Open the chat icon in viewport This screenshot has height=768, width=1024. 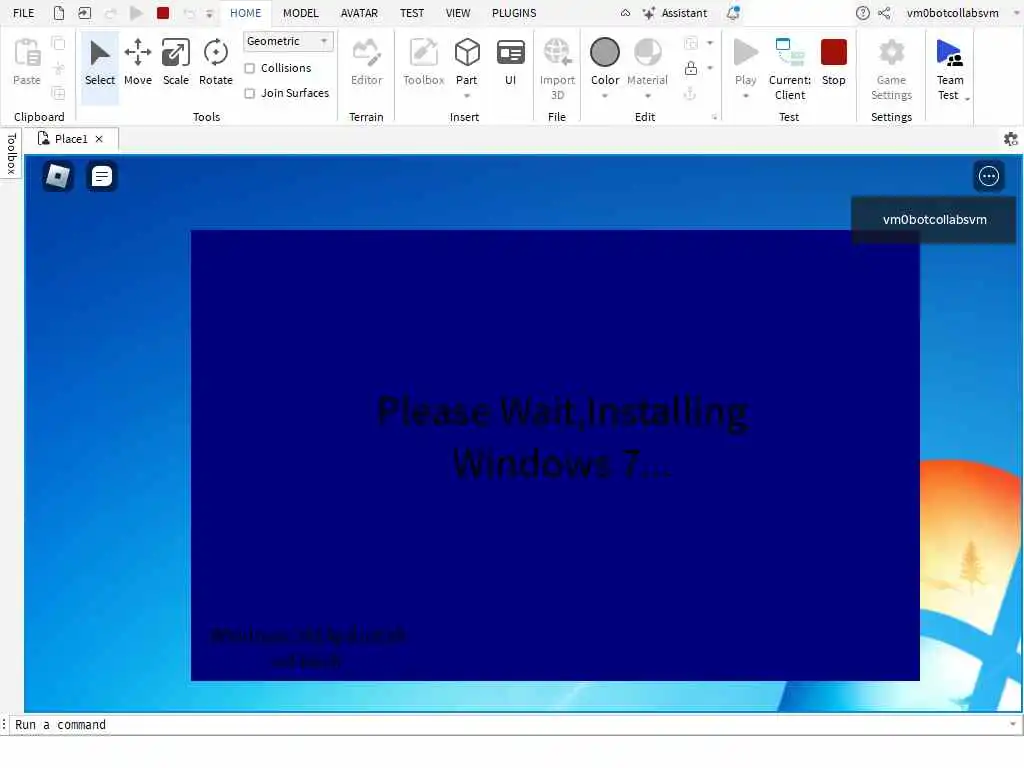tap(102, 176)
